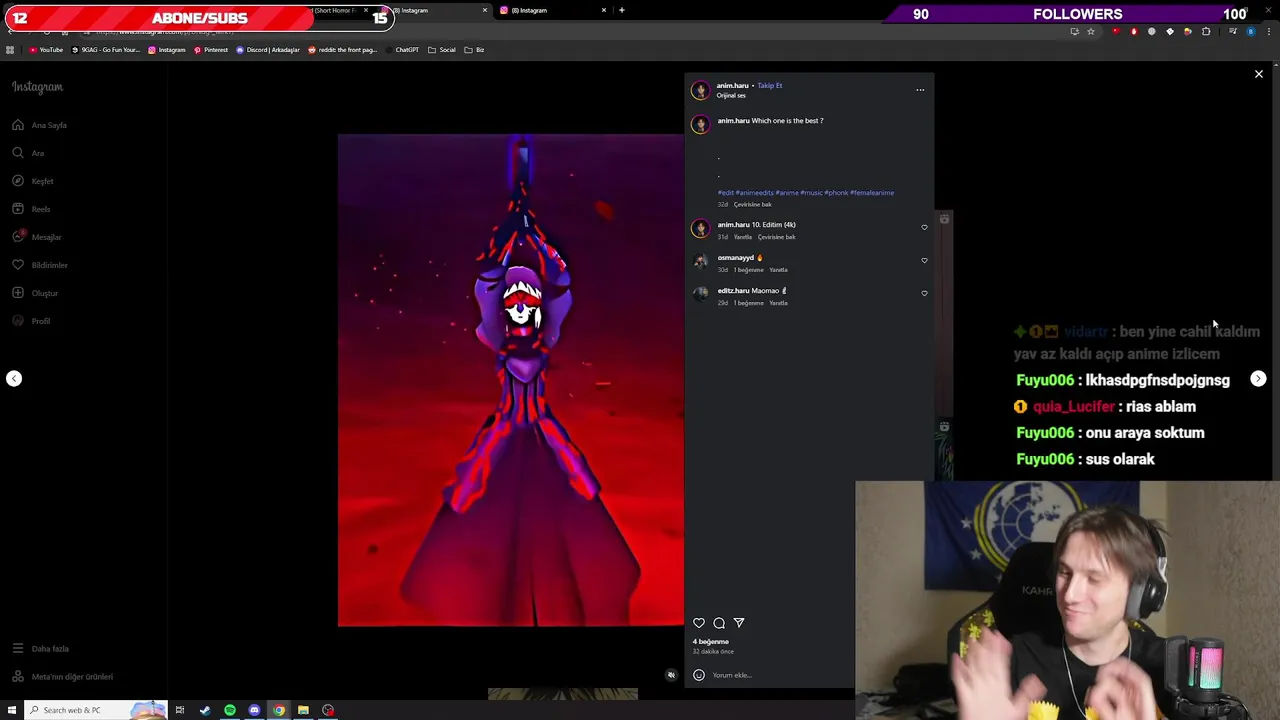Reply to the editz.haru comment
The width and height of the screenshot is (1280, 720).
[x=778, y=303]
